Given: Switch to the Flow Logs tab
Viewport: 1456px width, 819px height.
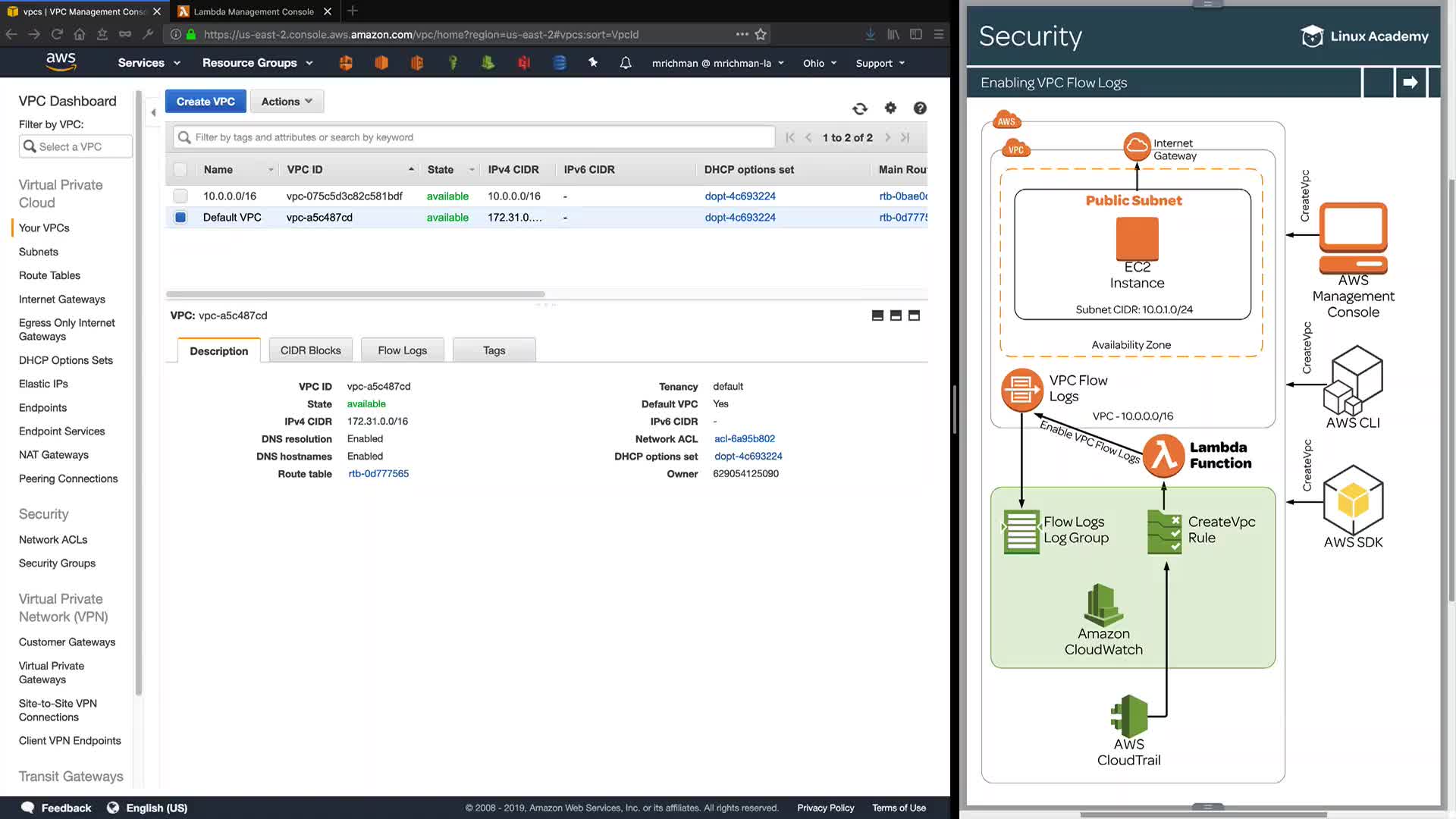Looking at the screenshot, I should (402, 350).
